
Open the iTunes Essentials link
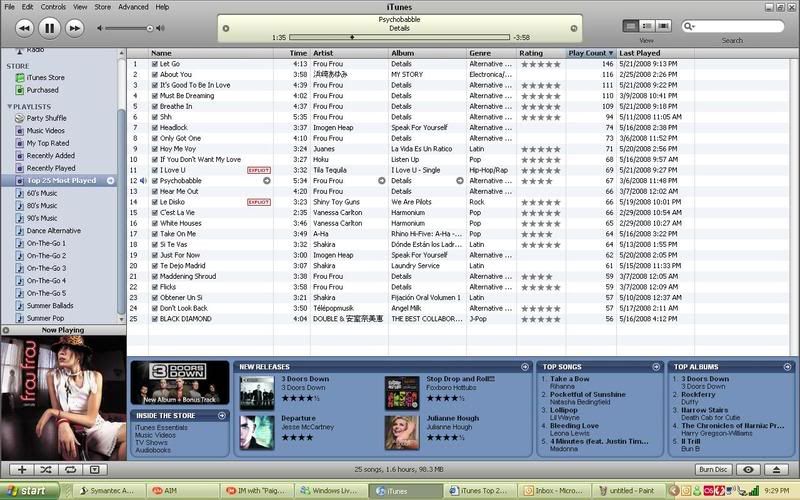coord(161,428)
